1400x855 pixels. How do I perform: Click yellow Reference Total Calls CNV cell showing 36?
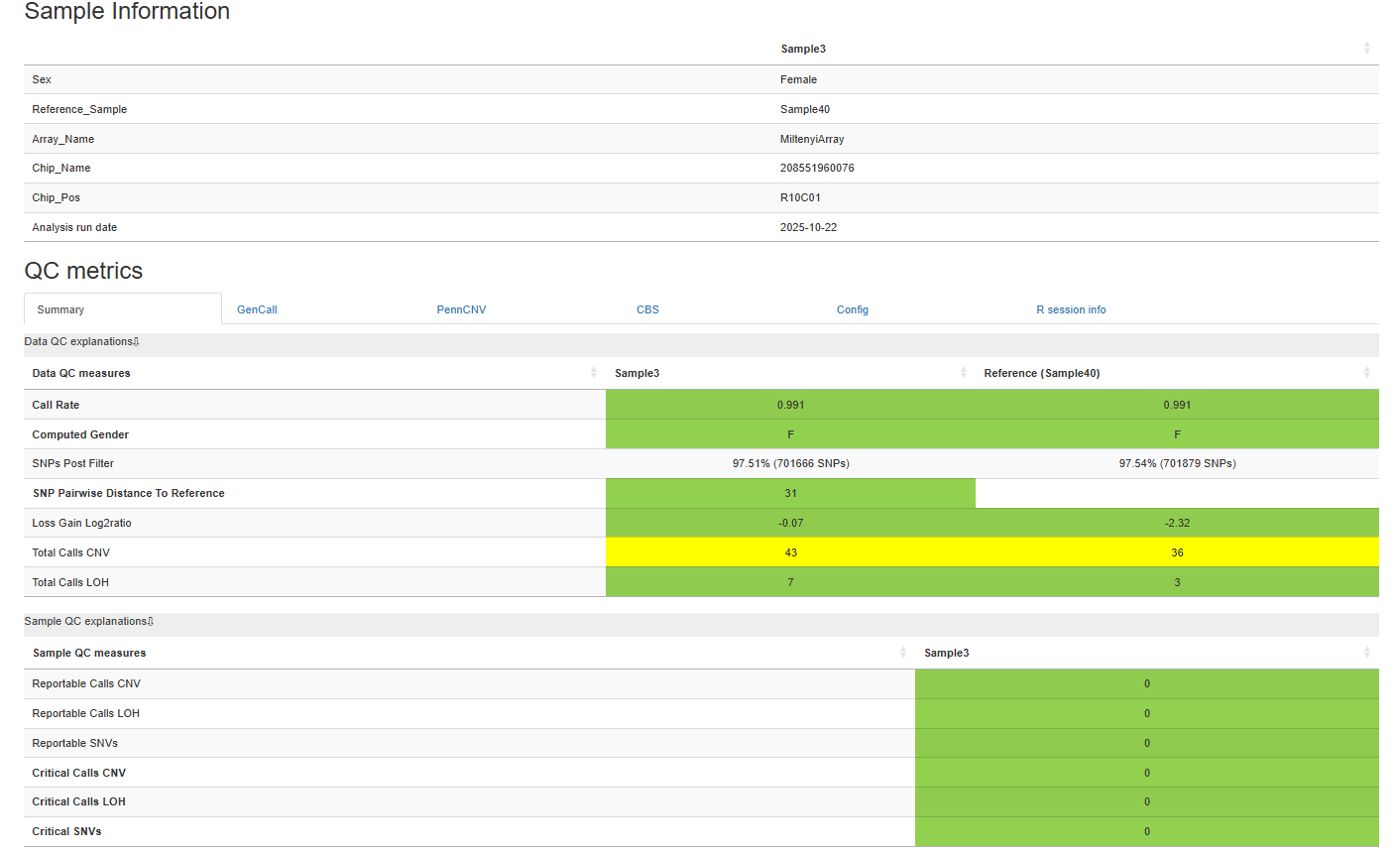coord(1177,552)
